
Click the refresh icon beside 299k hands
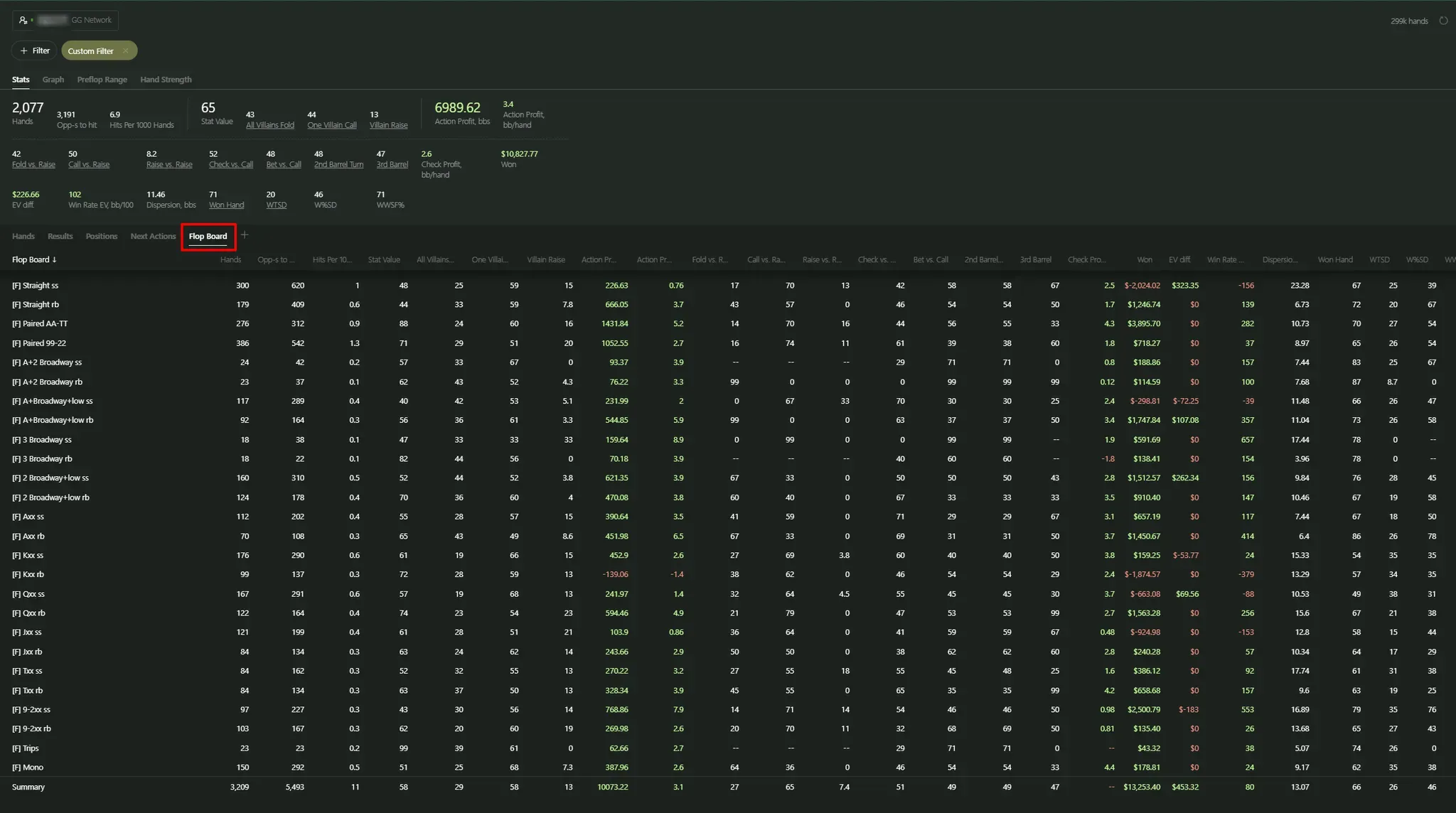click(1443, 21)
